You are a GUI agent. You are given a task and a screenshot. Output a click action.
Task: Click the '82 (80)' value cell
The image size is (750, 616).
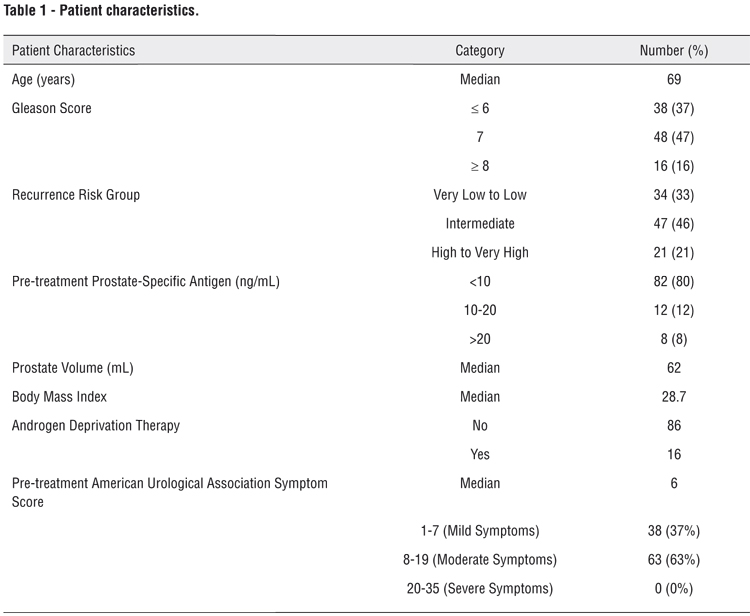[x=674, y=282]
